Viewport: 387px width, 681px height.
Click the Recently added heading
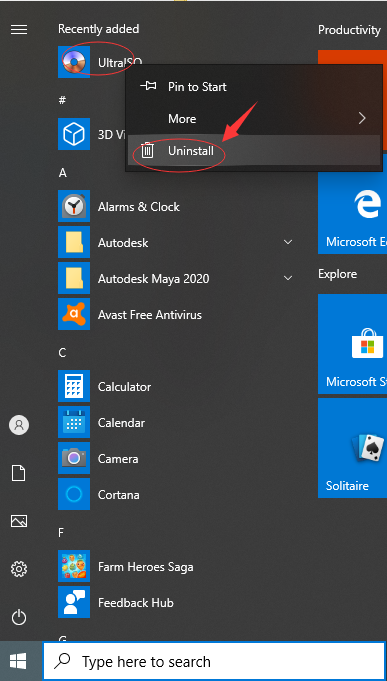pyautogui.click(x=99, y=29)
